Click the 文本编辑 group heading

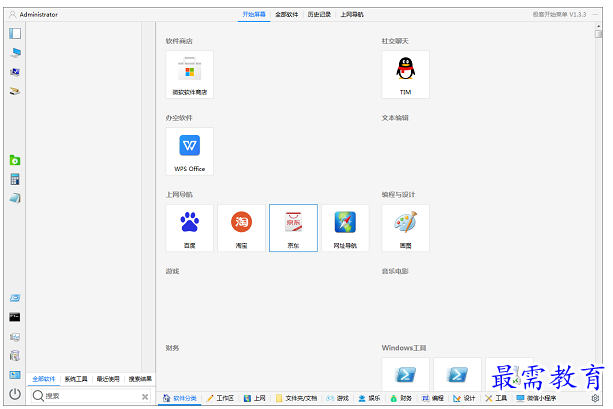(x=395, y=118)
